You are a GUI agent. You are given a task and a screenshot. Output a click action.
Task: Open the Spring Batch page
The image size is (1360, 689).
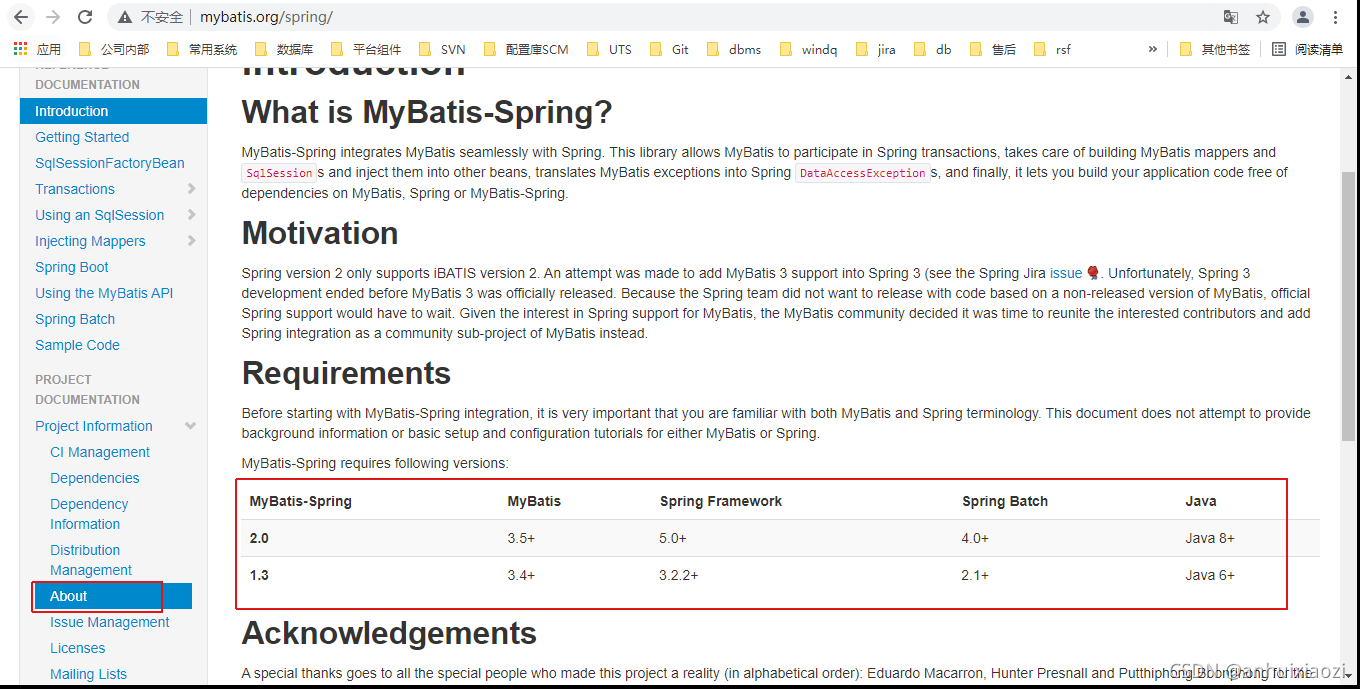[x=75, y=319]
